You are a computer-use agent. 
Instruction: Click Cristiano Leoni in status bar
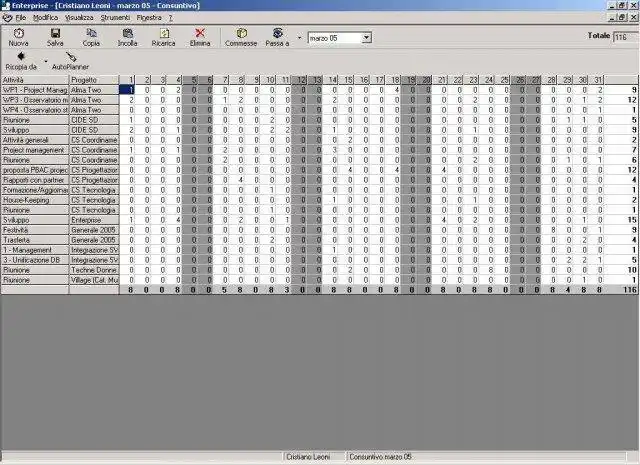click(x=308, y=457)
